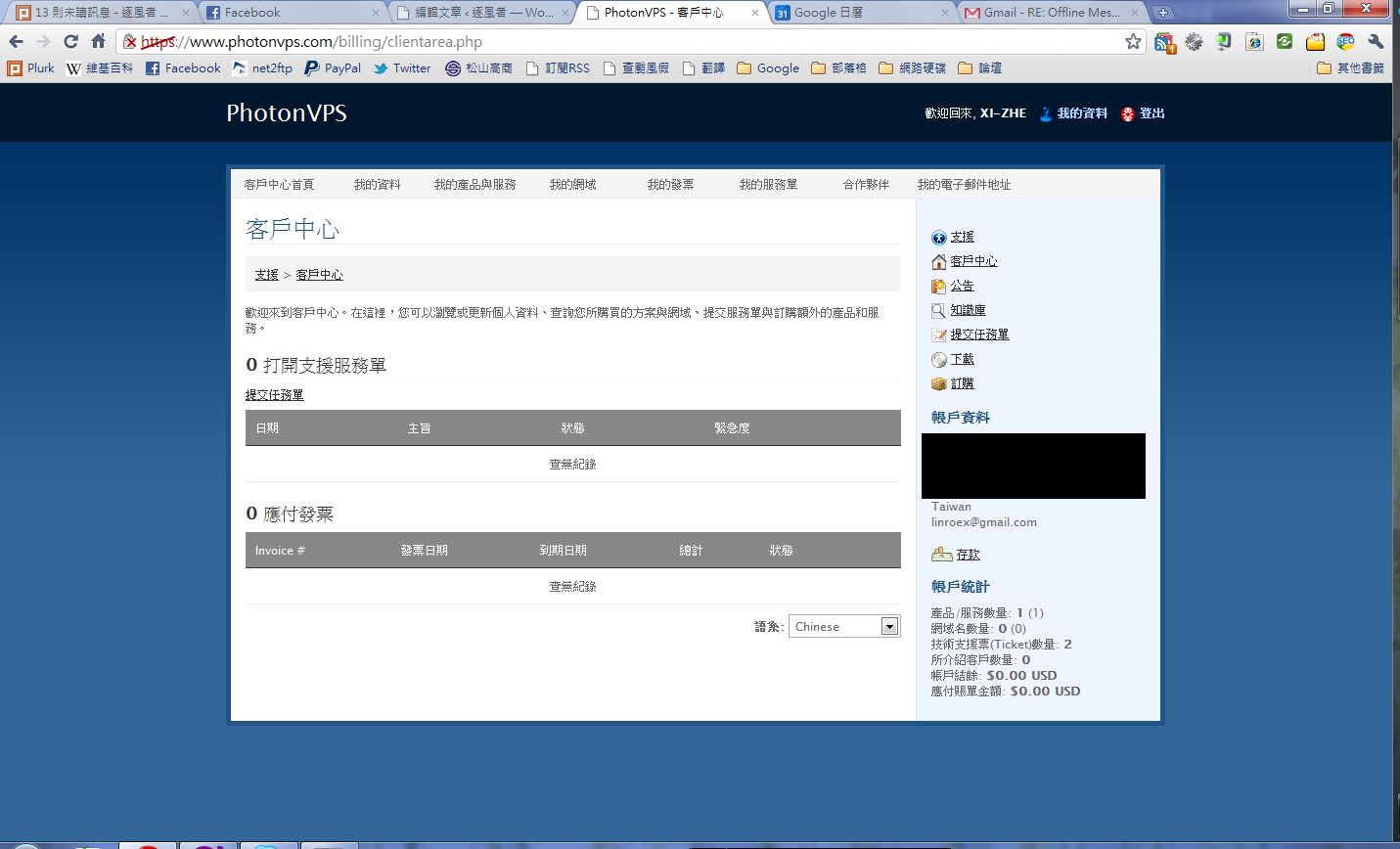Click the 支援 breadcrumb link
The height and width of the screenshot is (849, 1400).
(x=266, y=275)
